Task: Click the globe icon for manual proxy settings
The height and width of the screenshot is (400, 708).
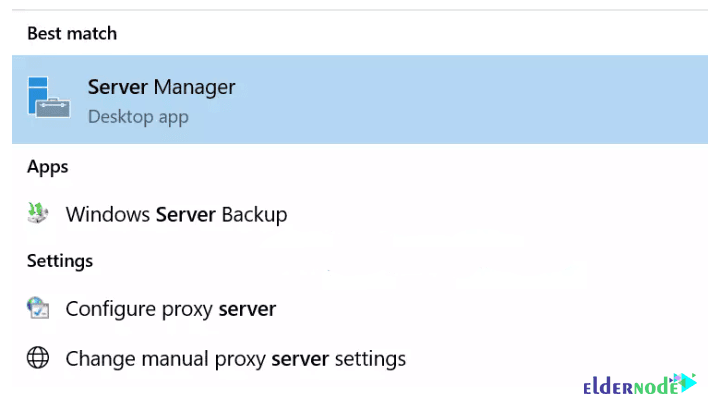Action: pyautogui.click(x=38, y=357)
